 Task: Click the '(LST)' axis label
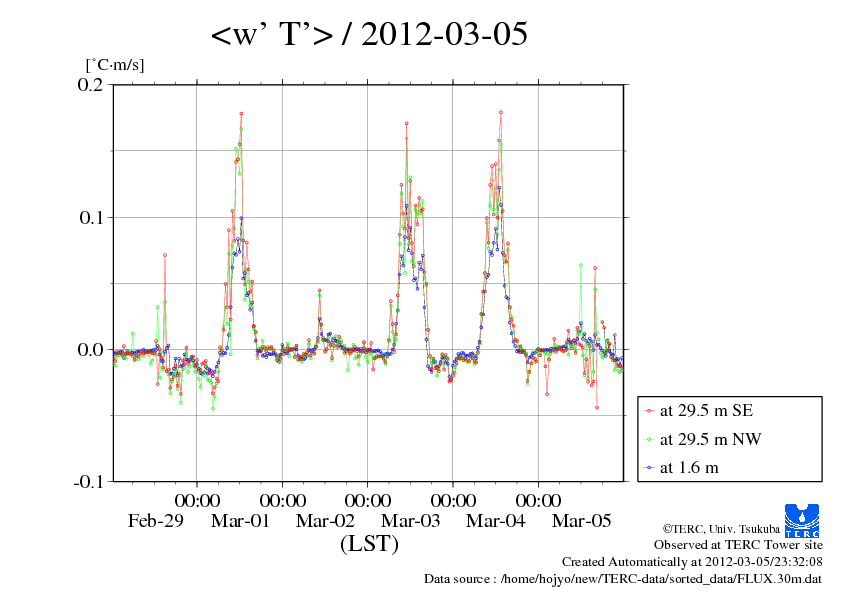(x=369, y=543)
